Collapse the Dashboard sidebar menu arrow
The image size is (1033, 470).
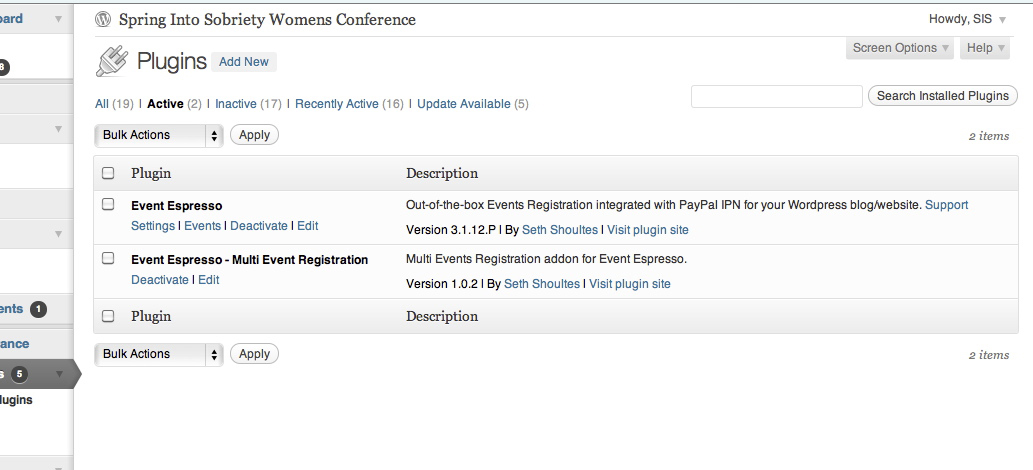(x=59, y=19)
